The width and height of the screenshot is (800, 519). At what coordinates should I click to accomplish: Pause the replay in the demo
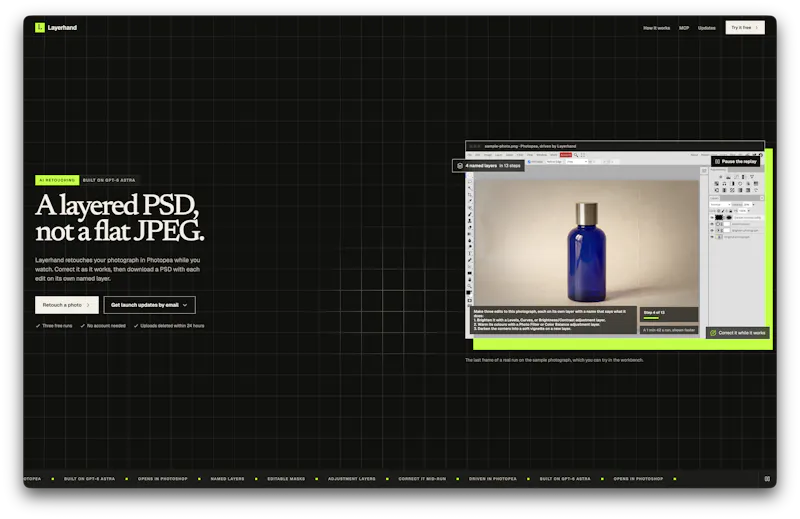click(x=735, y=161)
